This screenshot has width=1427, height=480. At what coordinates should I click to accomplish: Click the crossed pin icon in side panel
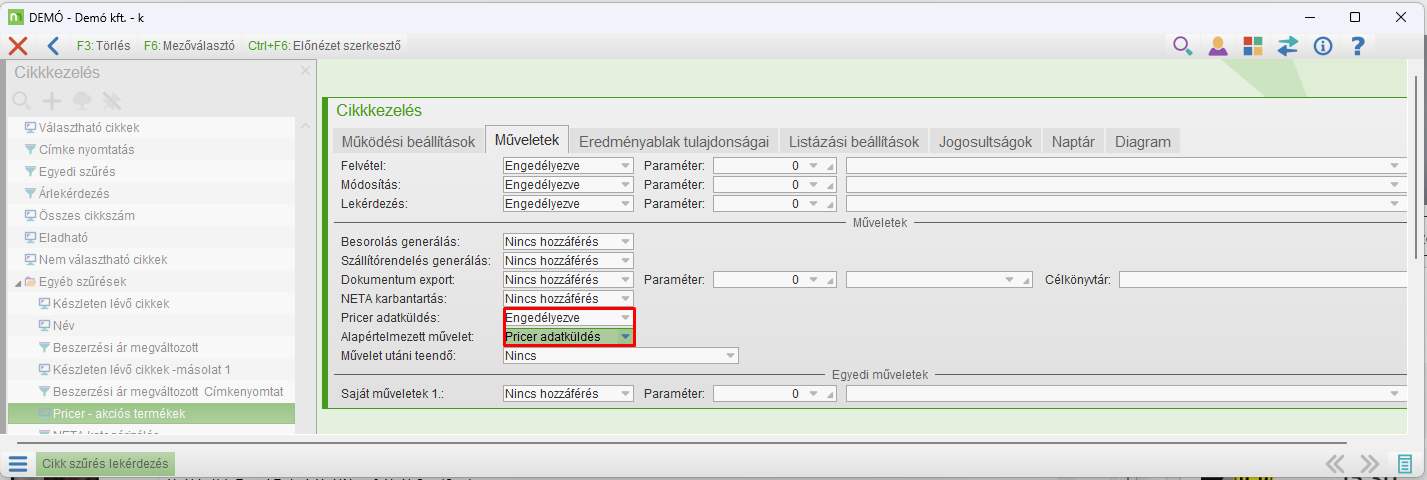[111, 100]
